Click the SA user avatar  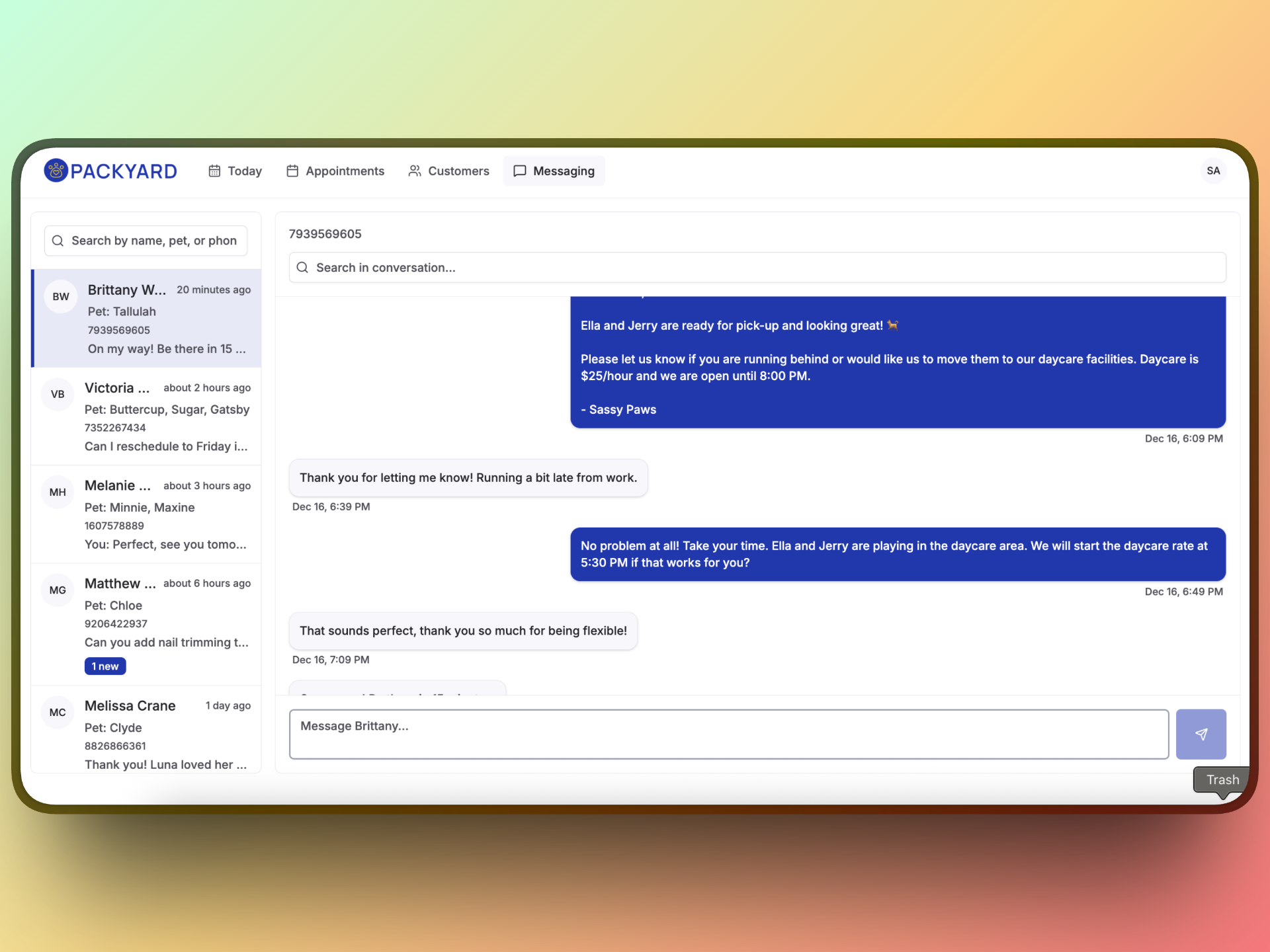1212,171
